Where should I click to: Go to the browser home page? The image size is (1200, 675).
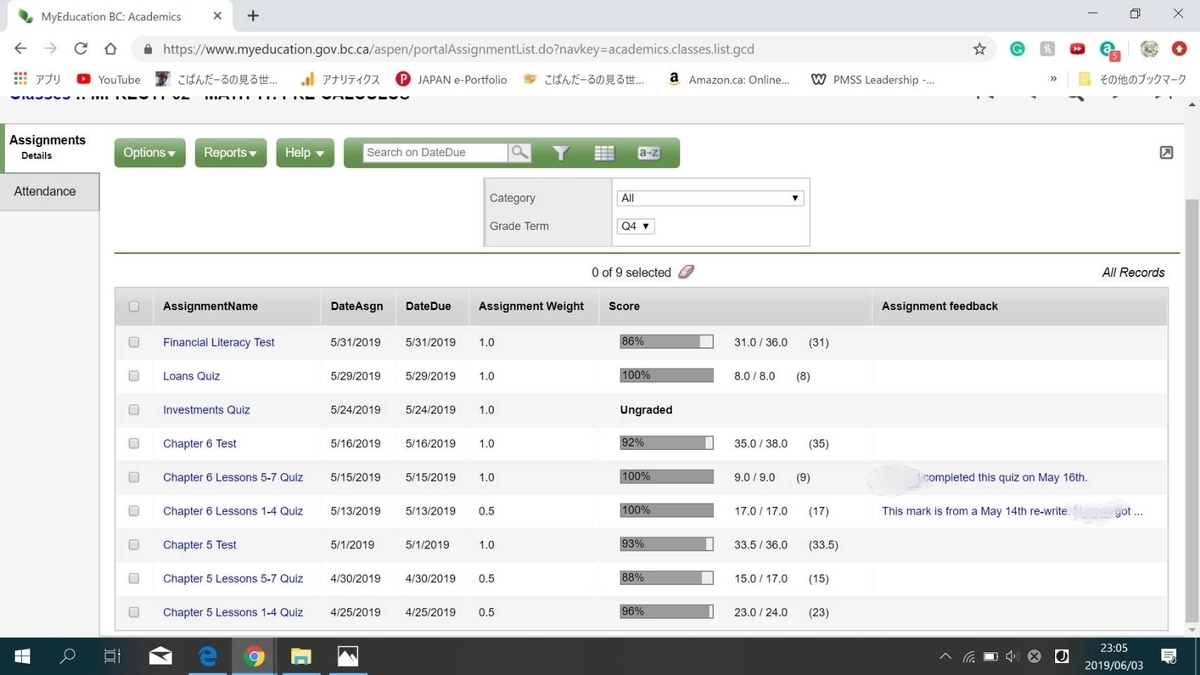click(x=111, y=48)
